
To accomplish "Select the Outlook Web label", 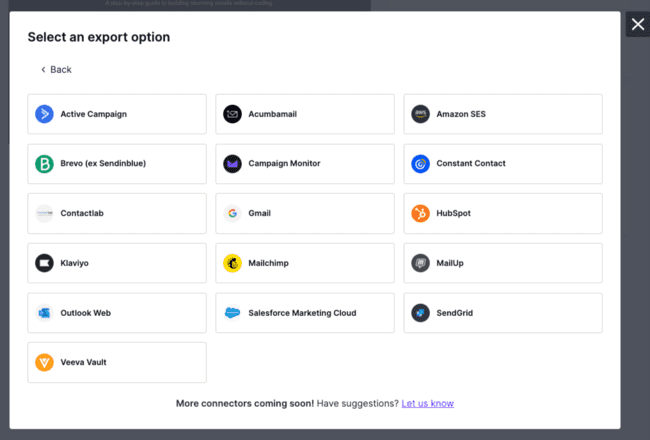I will click(x=85, y=313).
